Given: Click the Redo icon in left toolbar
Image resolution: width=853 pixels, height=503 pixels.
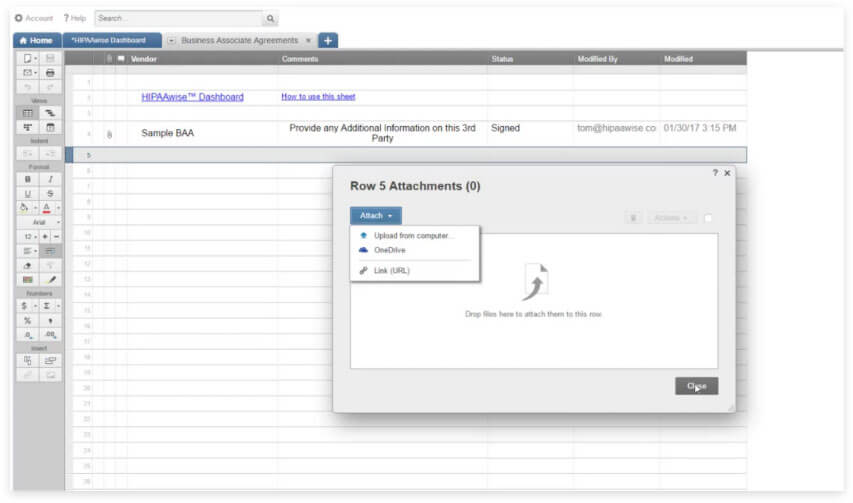Looking at the screenshot, I should [50, 87].
